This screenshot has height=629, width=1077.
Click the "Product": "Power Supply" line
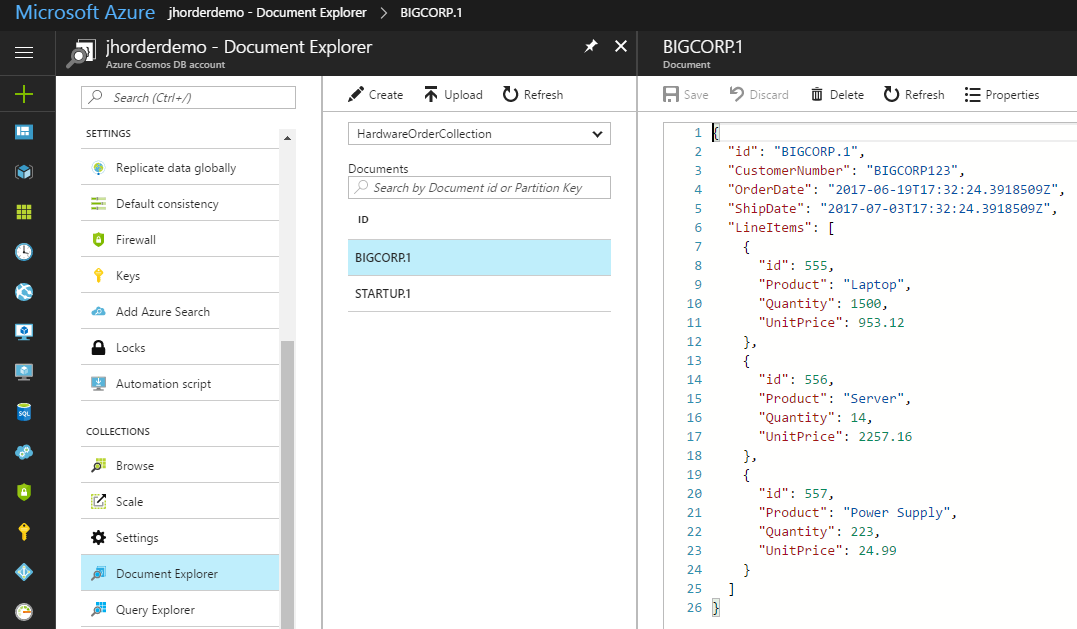857,512
